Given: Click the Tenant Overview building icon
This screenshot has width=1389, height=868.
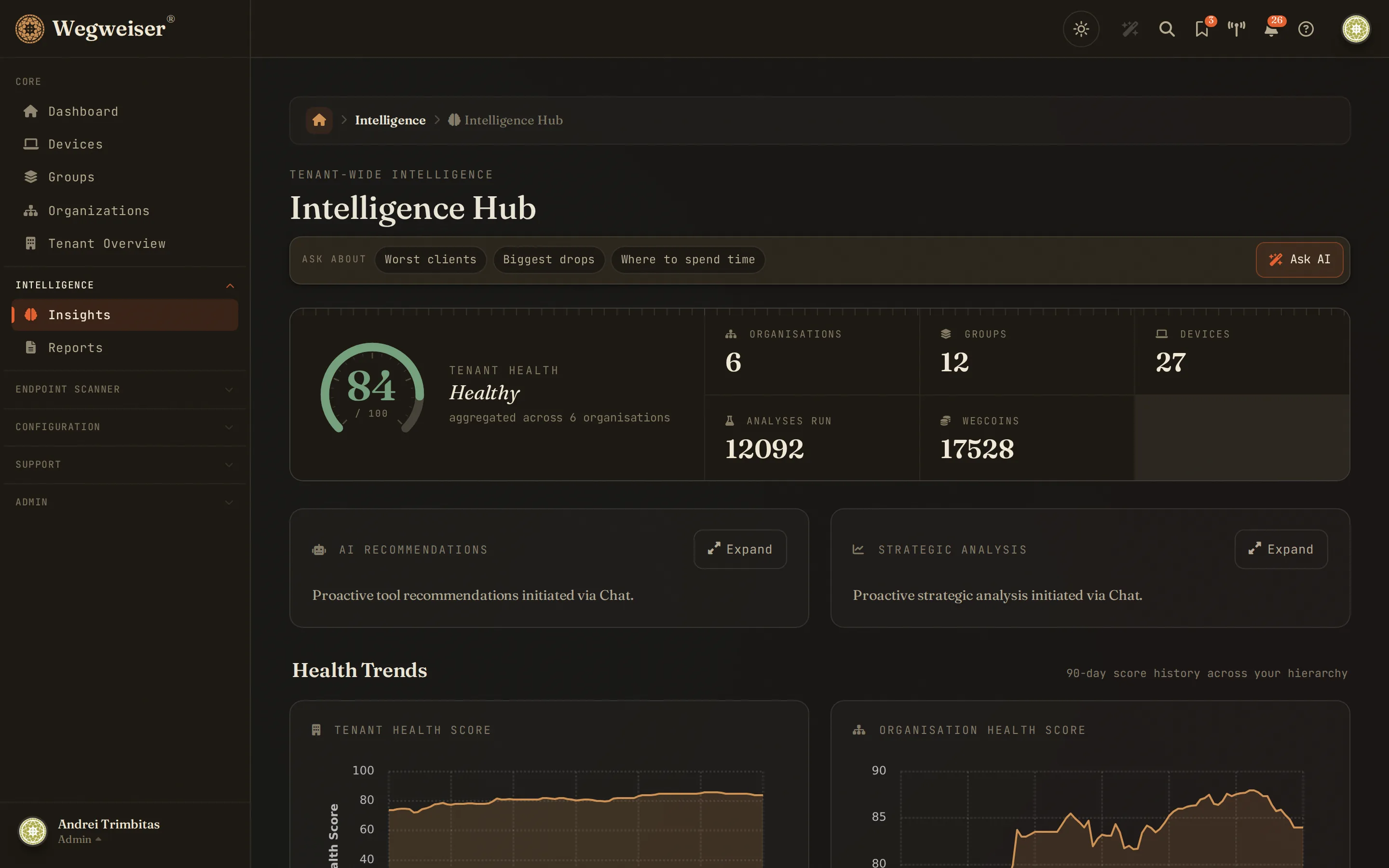Looking at the screenshot, I should [x=31, y=244].
